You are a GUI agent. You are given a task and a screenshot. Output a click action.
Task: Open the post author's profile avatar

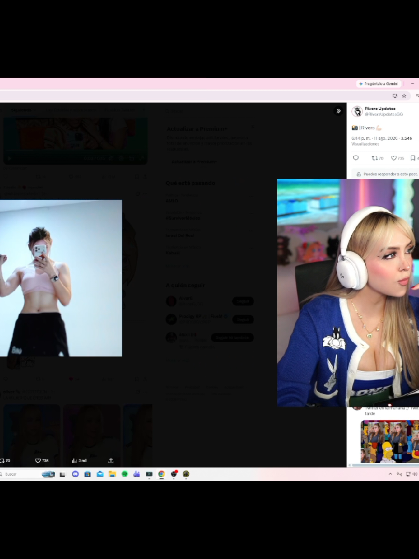point(357,111)
